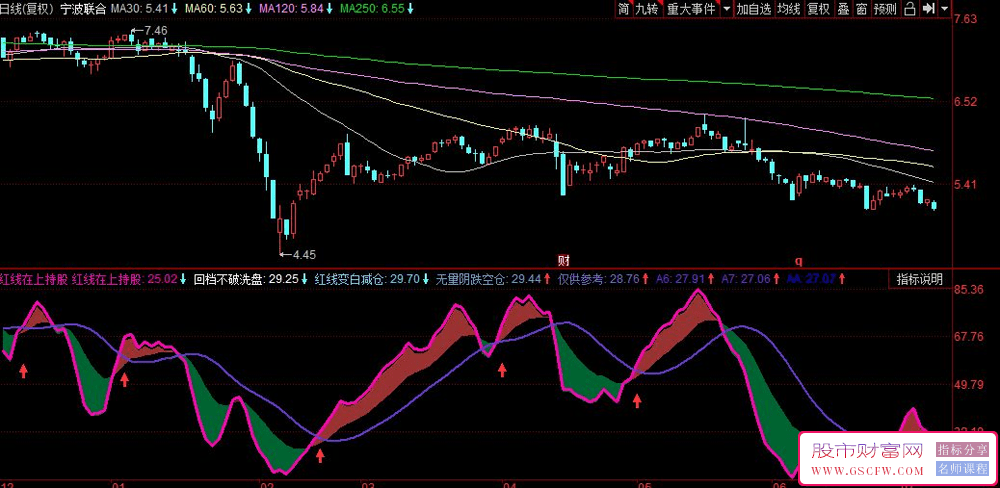Select the 日线(复权) daily chart label
The width and height of the screenshot is (1000, 488).
(x=27, y=9)
